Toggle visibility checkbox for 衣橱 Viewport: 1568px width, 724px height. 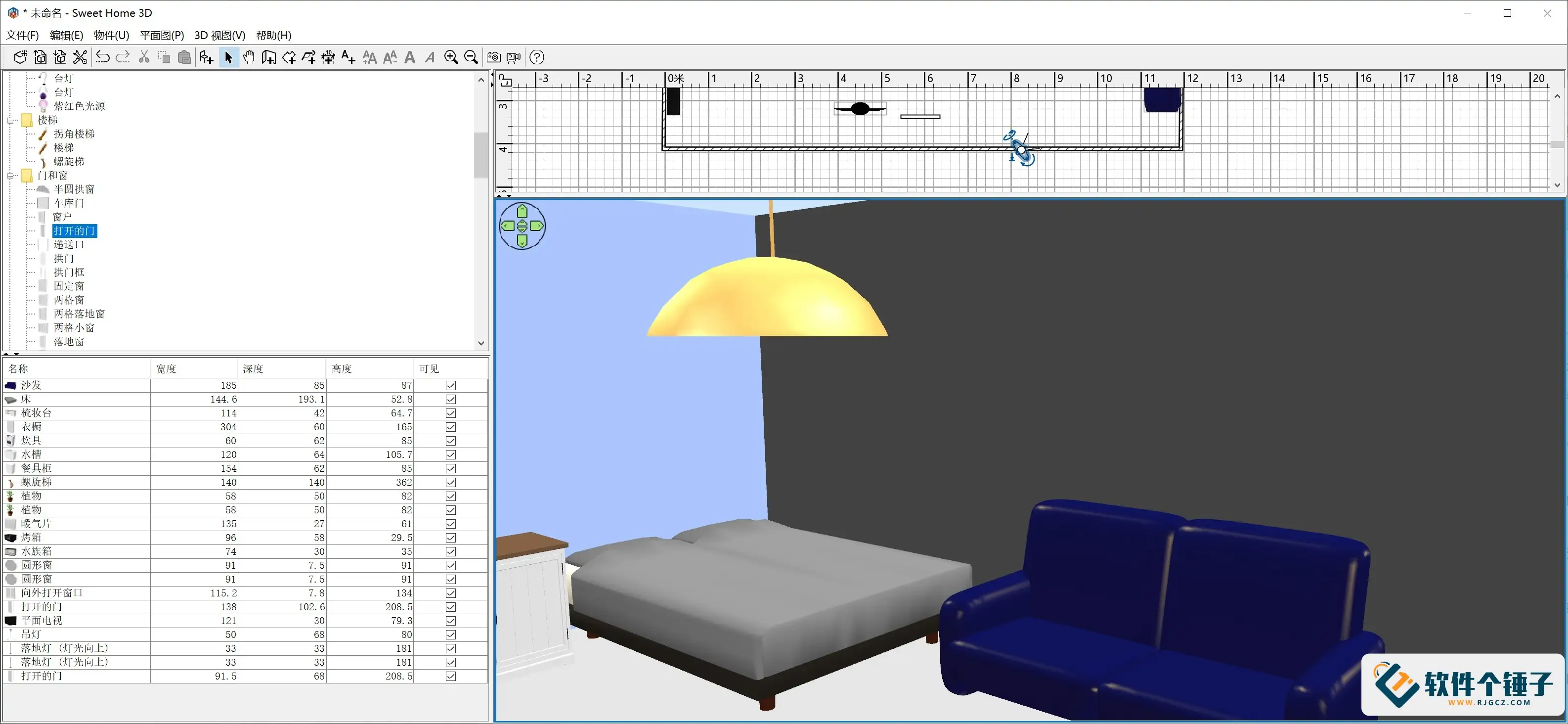451,427
